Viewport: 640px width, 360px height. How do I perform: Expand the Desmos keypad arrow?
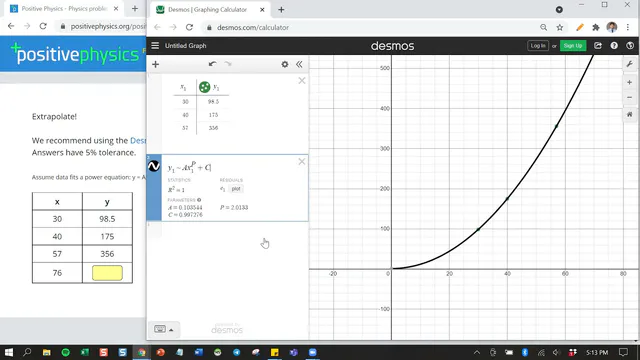(x=171, y=330)
